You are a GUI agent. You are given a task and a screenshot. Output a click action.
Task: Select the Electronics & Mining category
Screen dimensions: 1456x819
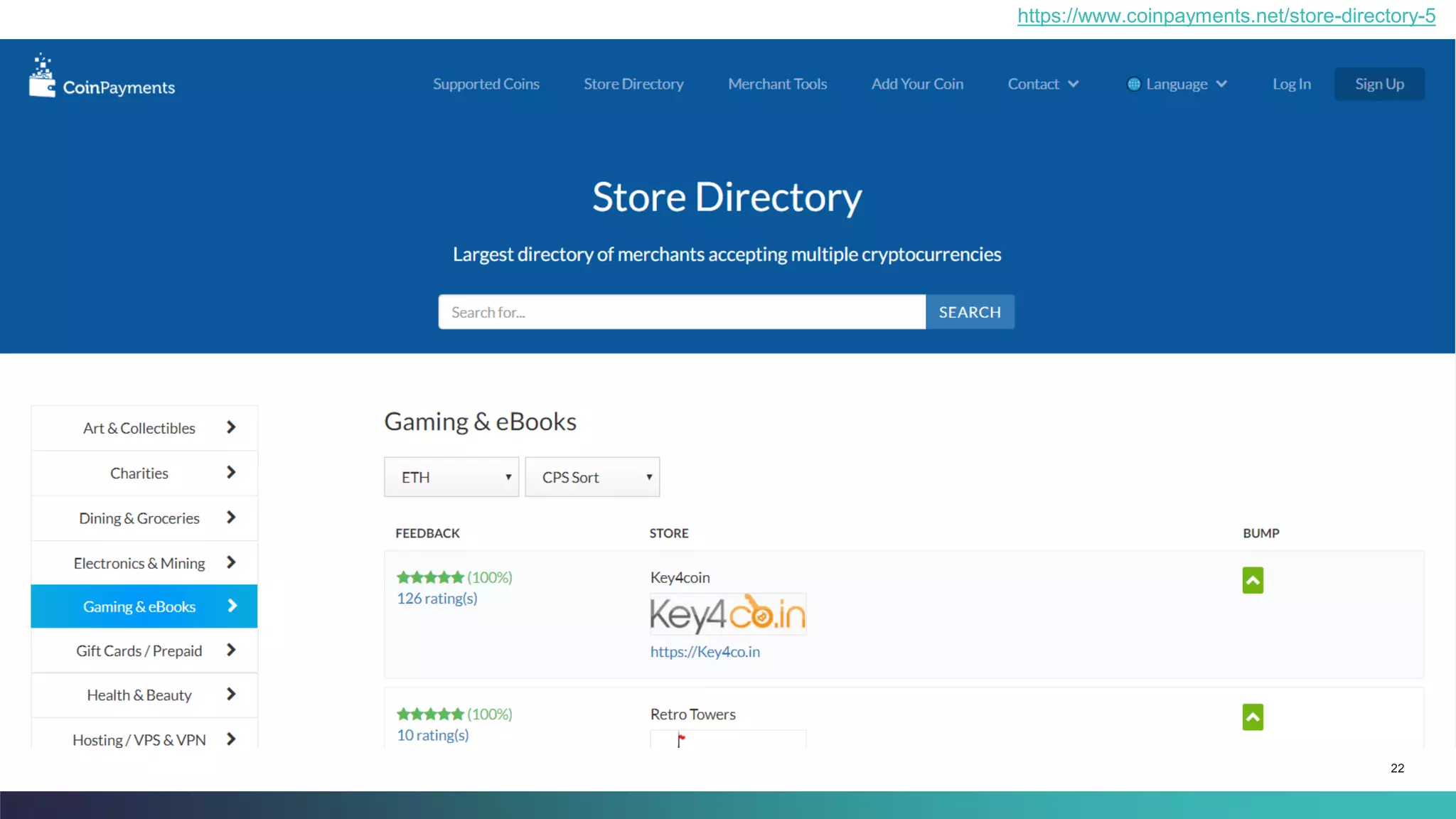(x=139, y=563)
